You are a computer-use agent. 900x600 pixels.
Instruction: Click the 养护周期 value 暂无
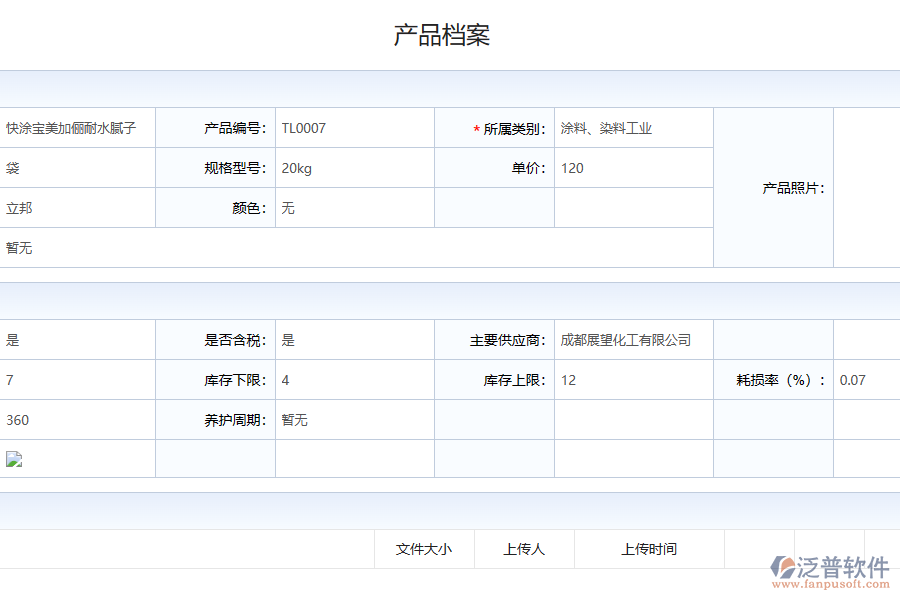293,420
